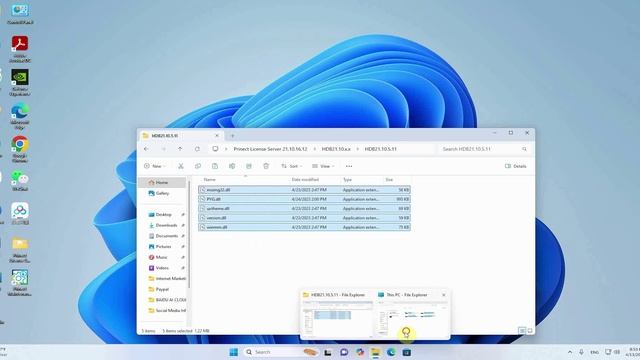Click the microphone tray icon

[x=581, y=352]
